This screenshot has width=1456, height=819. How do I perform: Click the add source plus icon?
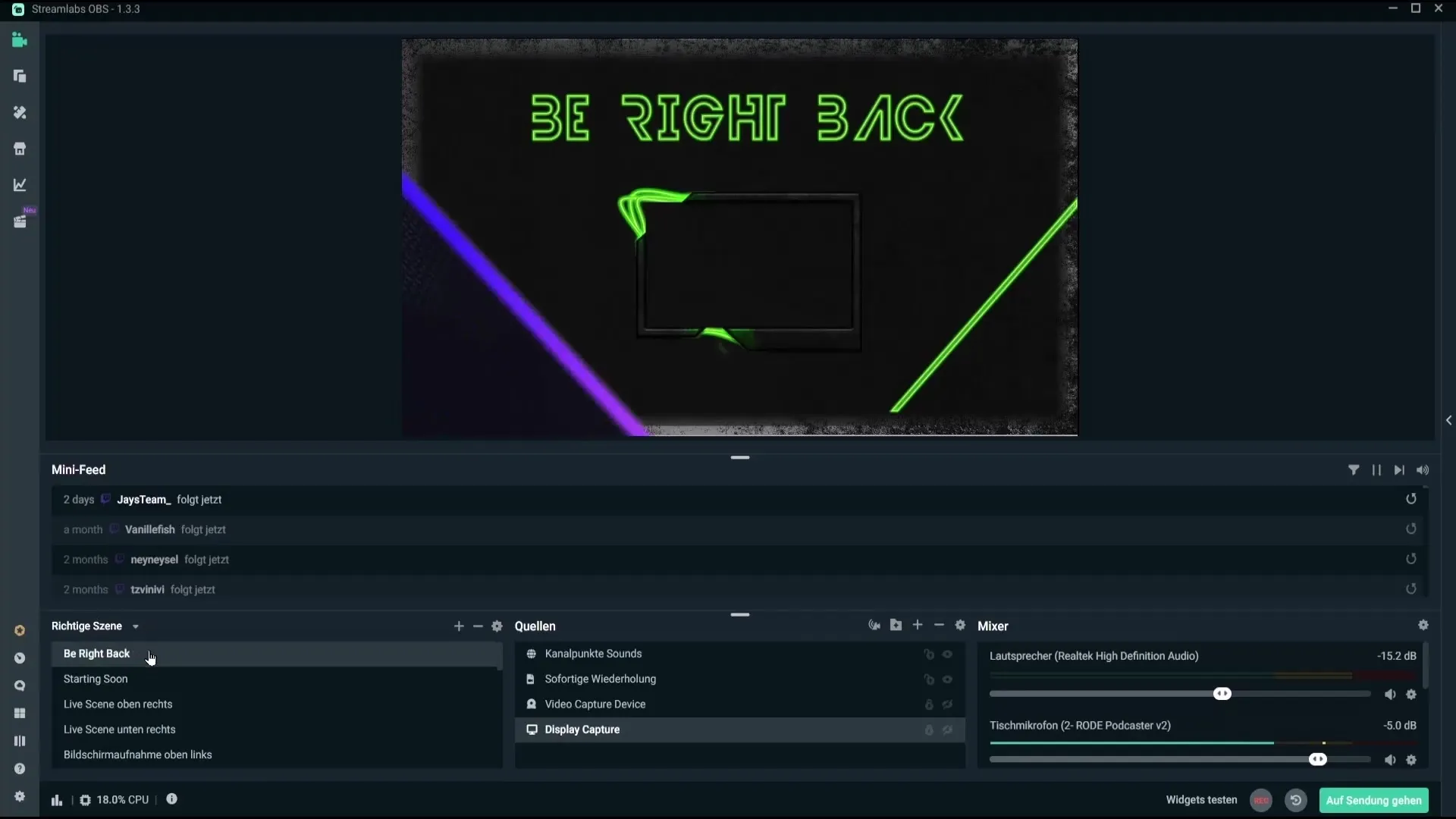tap(917, 625)
